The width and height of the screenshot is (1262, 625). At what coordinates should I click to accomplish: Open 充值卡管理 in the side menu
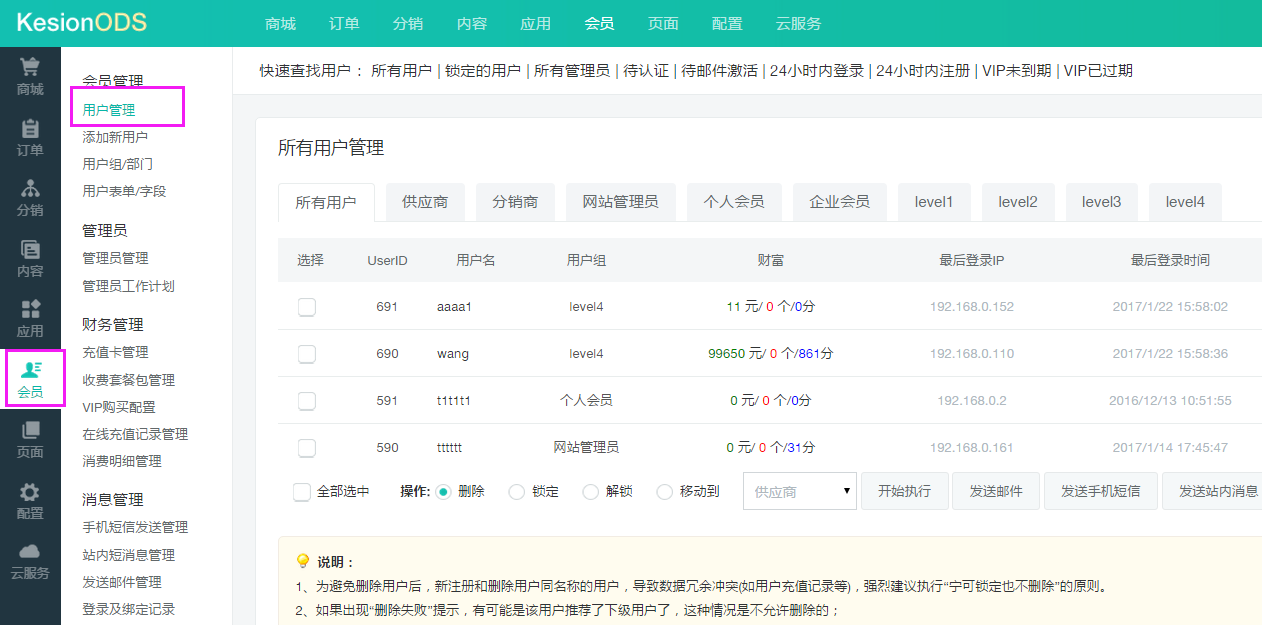pyautogui.click(x=115, y=352)
